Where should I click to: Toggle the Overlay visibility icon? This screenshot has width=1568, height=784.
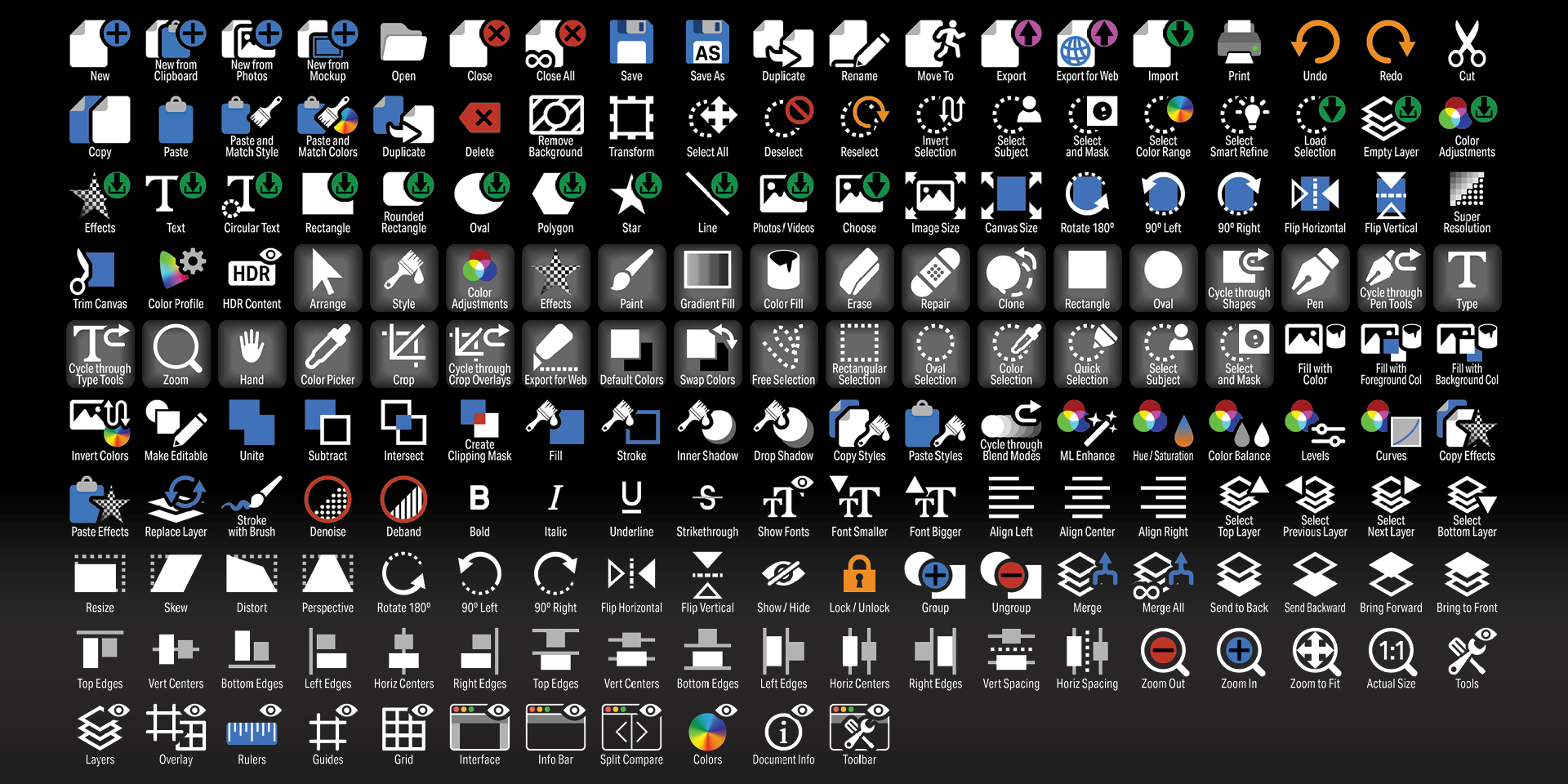[176, 726]
